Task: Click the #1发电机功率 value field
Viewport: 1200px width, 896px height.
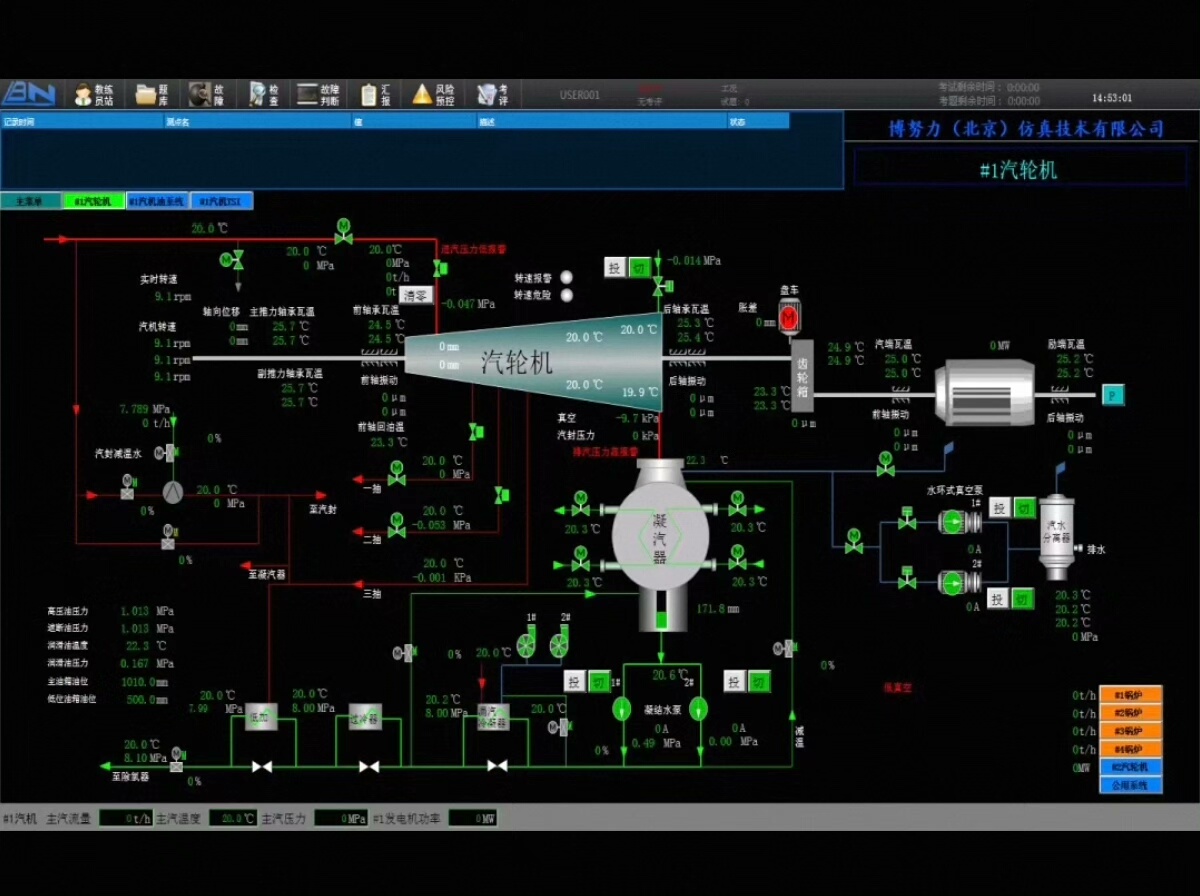Action: (472, 818)
